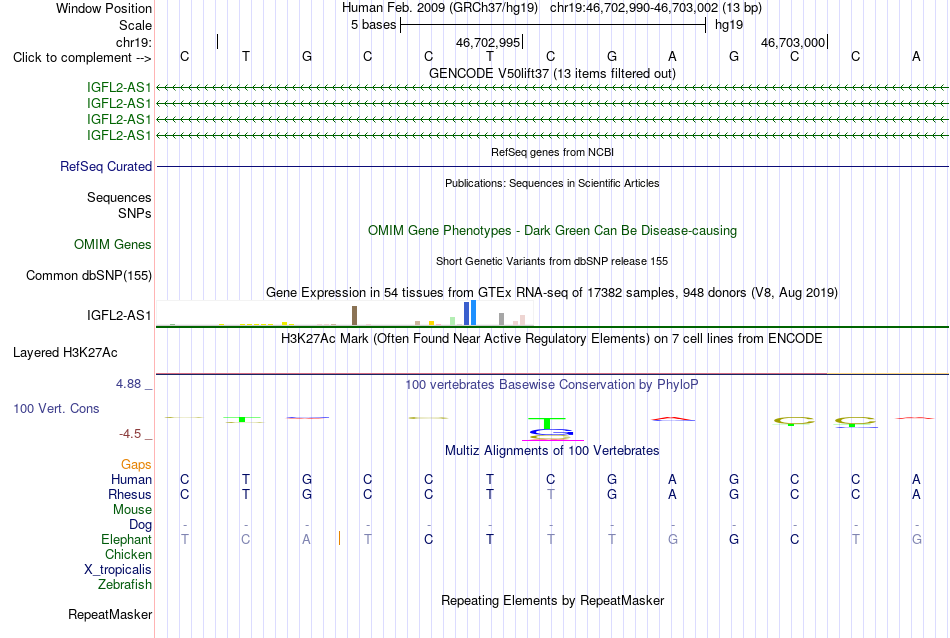Image resolution: width=950 pixels, height=638 pixels.
Task: Select the Mouse alignment row label
Action: click(x=132, y=510)
